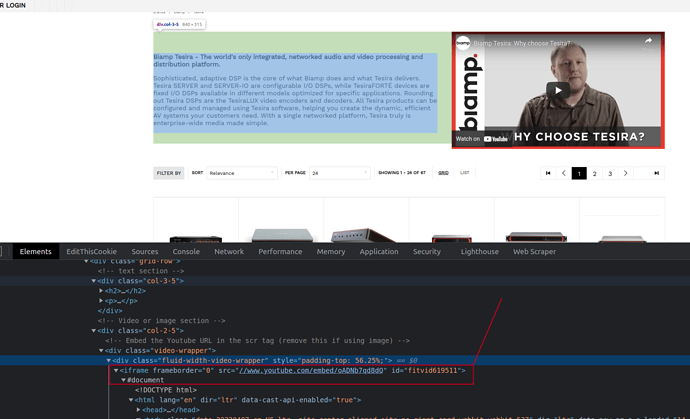Viewport: 690px width, 419px height.
Task: Open Watch on YouTube link
Action: click(481, 139)
